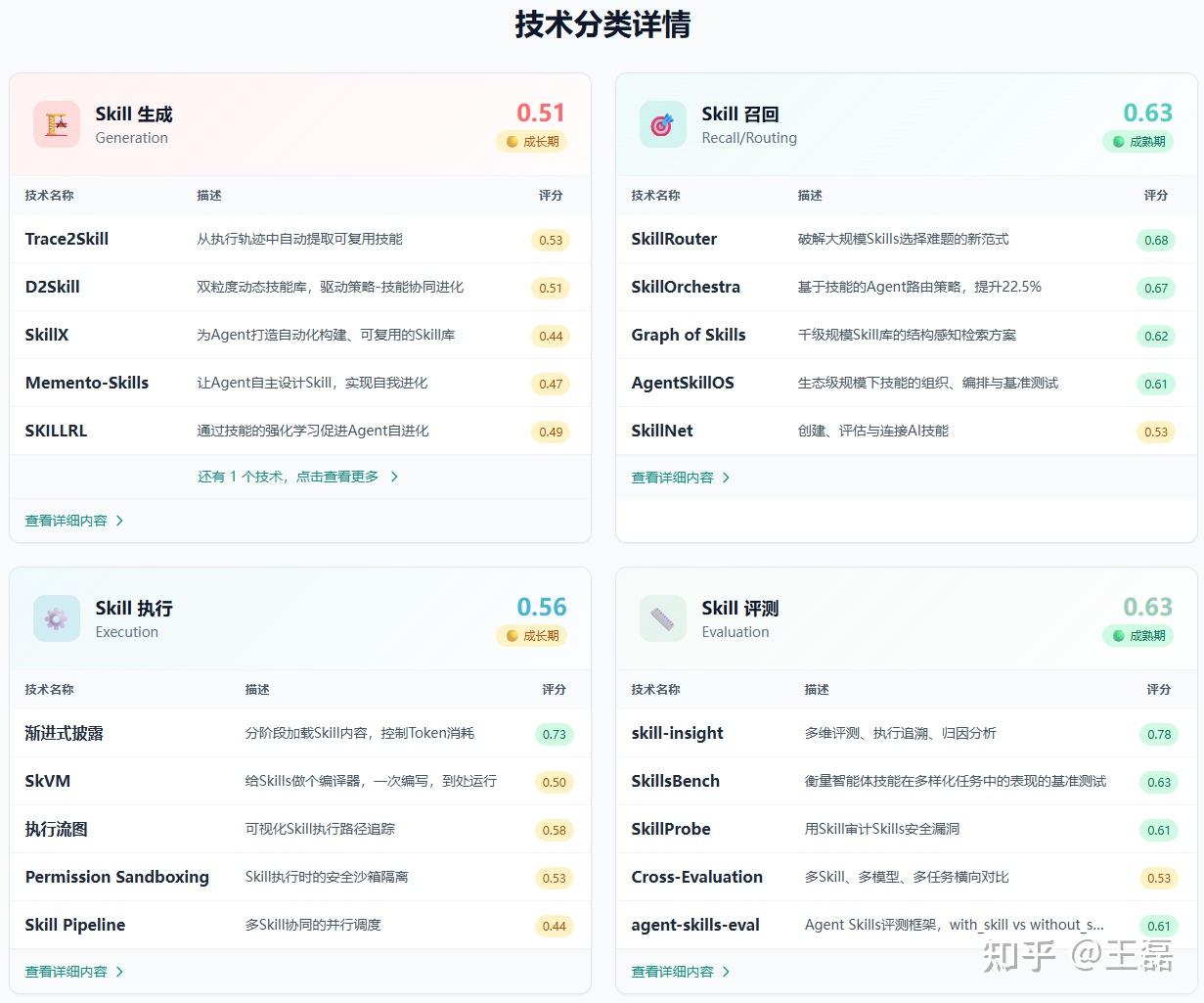Open 查看详细内容 arrow in Skill 评测 card
The image size is (1204, 1003).
pyautogui.click(x=726, y=973)
